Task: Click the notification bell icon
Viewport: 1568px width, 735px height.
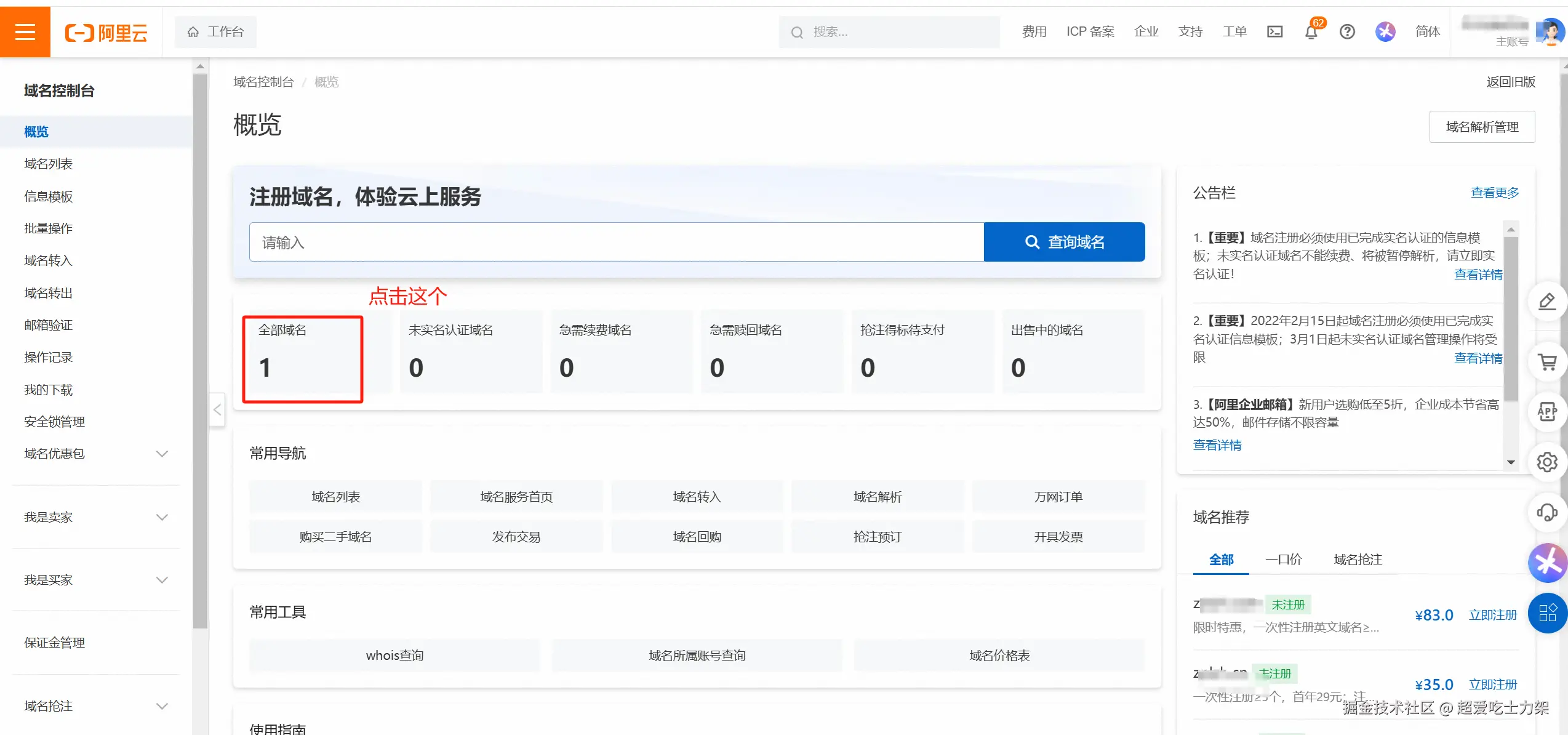Action: tap(1311, 32)
